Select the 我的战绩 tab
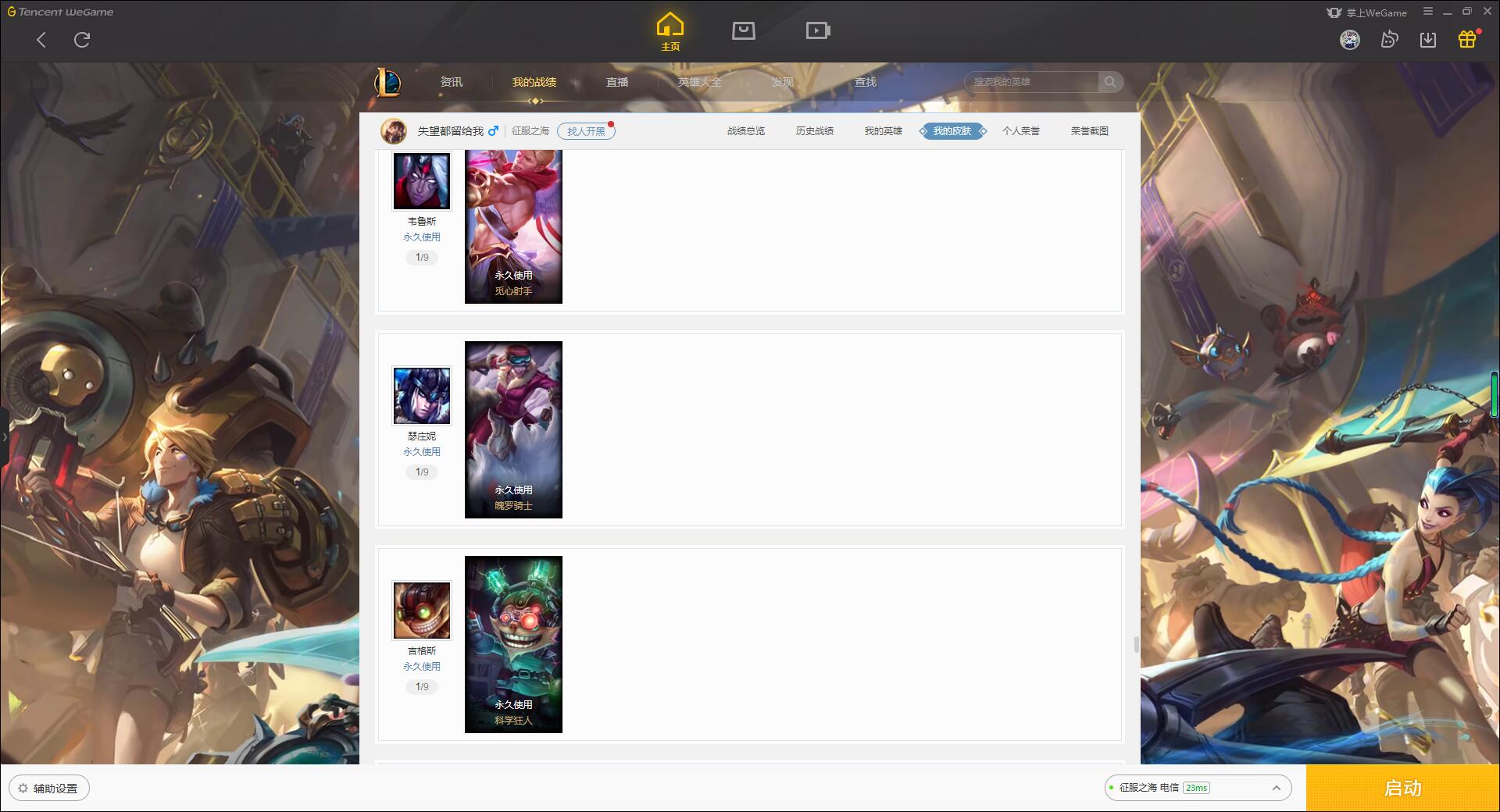Screen dimensions: 1500x812 click(534, 82)
